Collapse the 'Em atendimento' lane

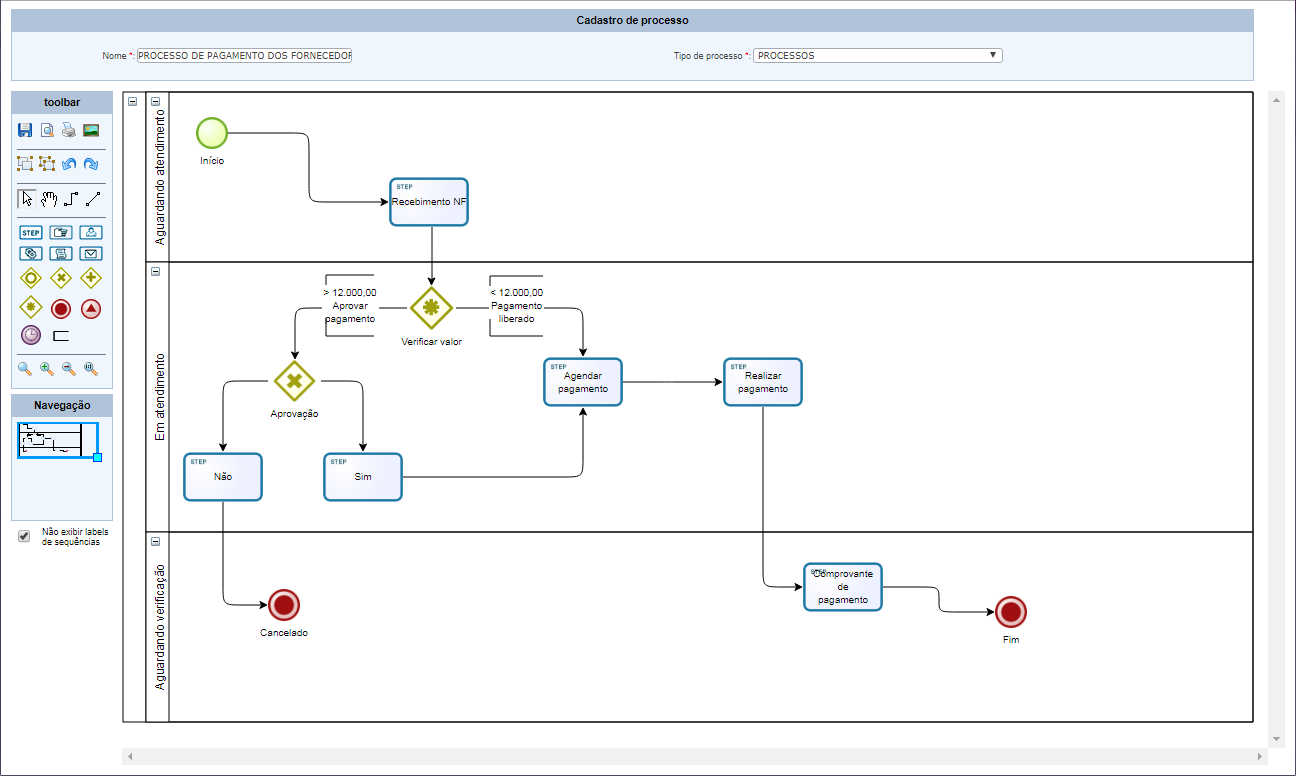click(x=155, y=271)
